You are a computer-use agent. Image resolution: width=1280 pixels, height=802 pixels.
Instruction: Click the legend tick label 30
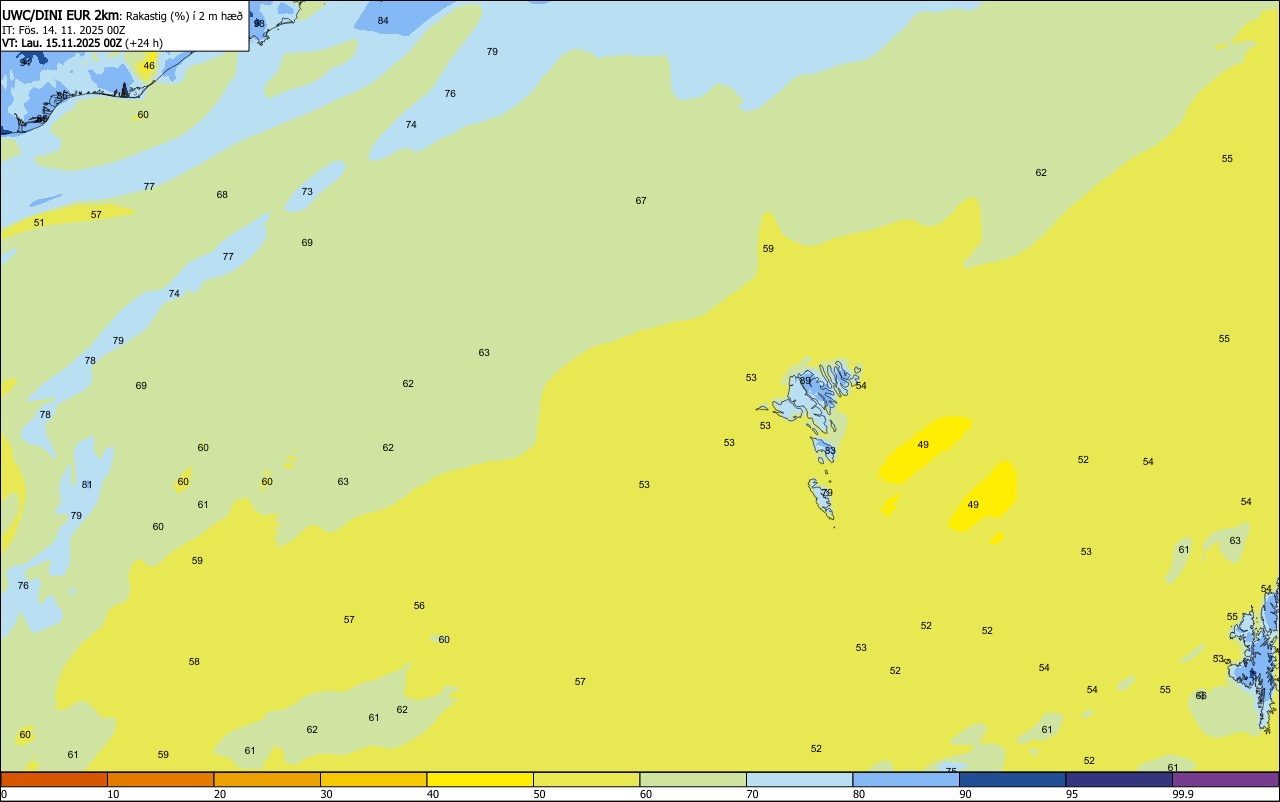326,794
